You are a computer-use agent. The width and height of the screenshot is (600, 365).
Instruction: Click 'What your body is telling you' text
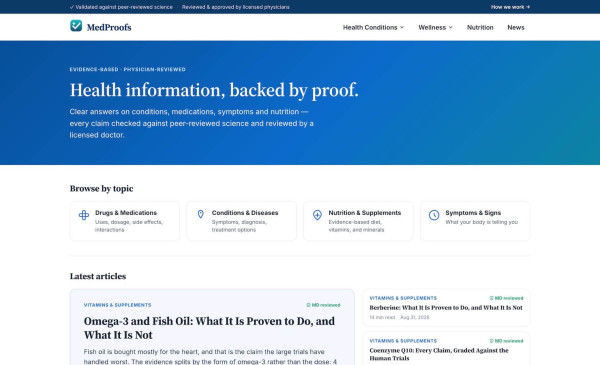pos(482,222)
